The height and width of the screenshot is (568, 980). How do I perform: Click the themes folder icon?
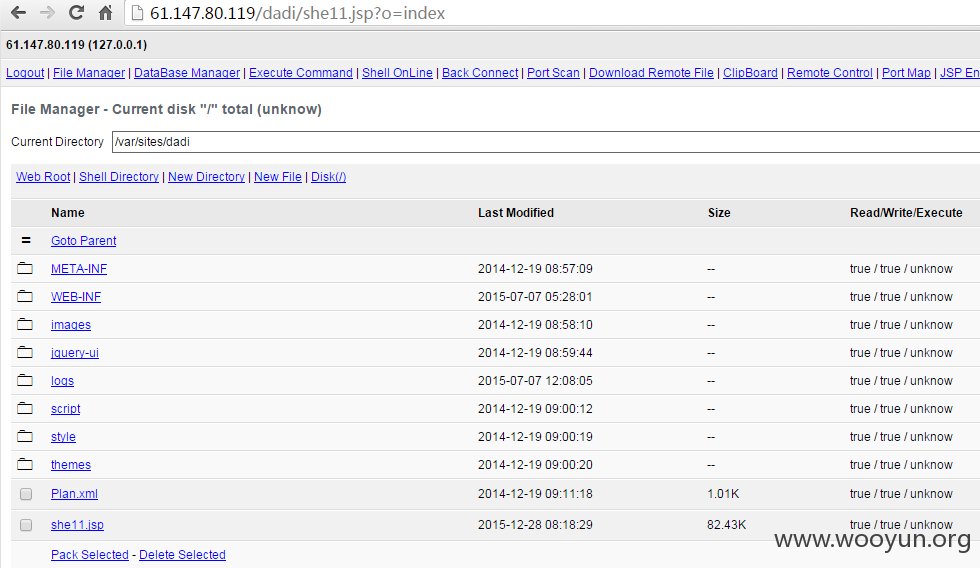pyautogui.click(x=25, y=464)
